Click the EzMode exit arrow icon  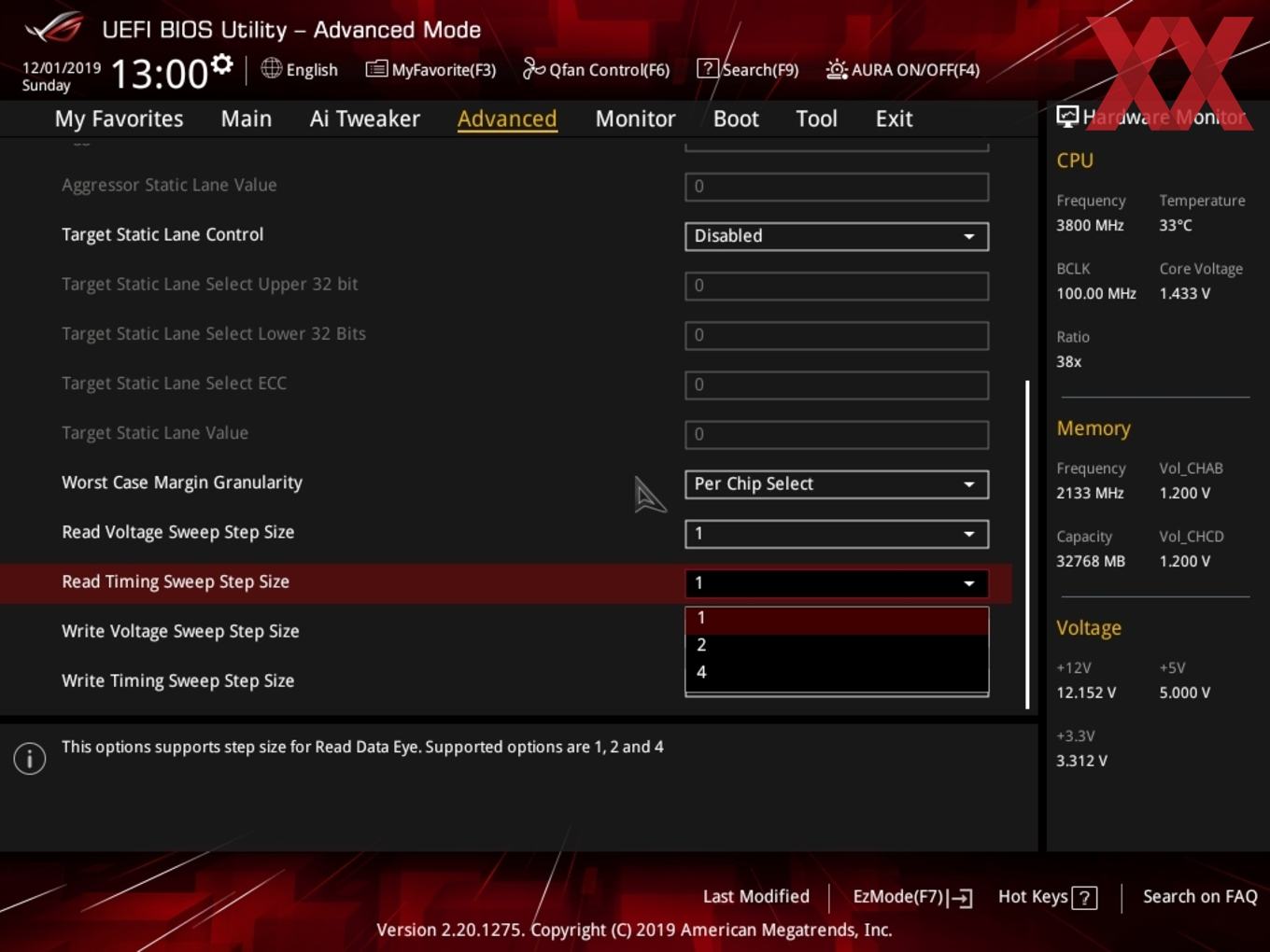pyautogui.click(x=961, y=898)
